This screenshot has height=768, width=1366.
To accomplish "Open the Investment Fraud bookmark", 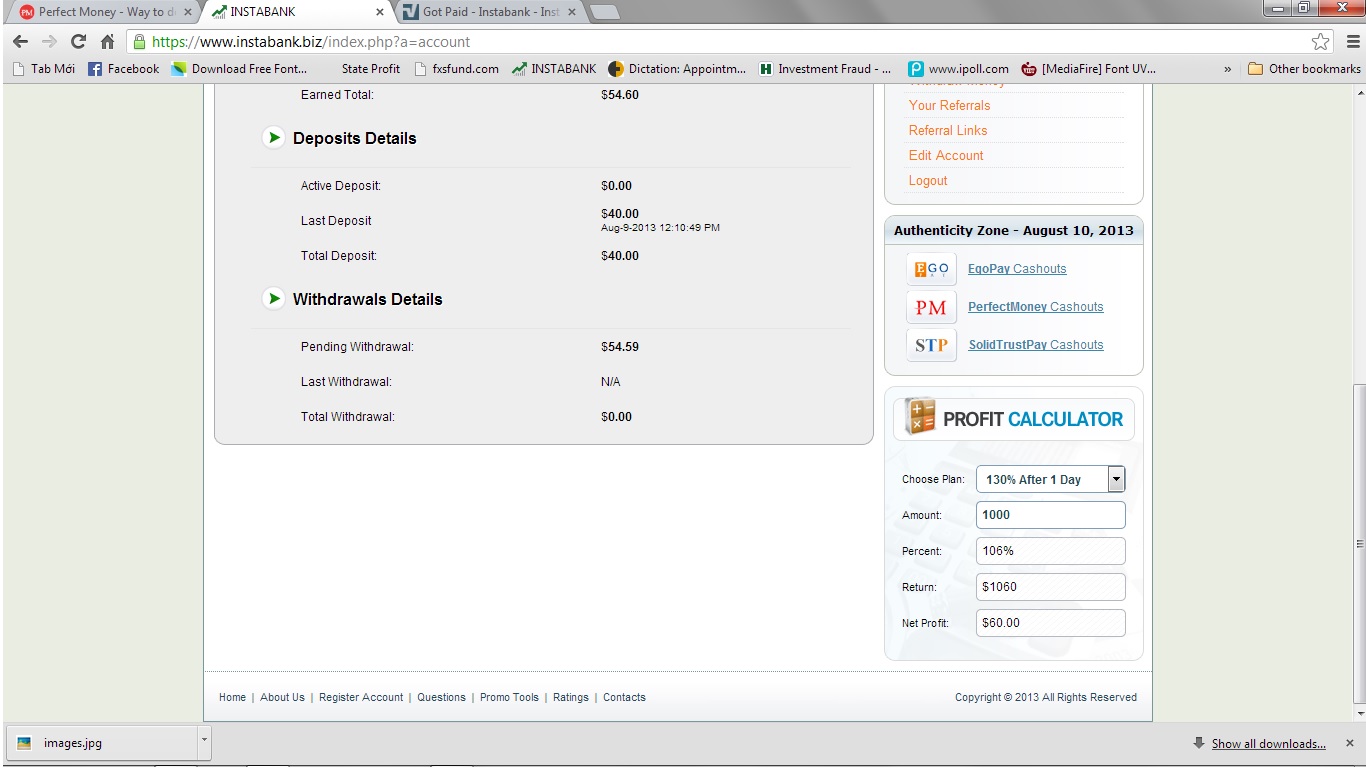I will 825,69.
